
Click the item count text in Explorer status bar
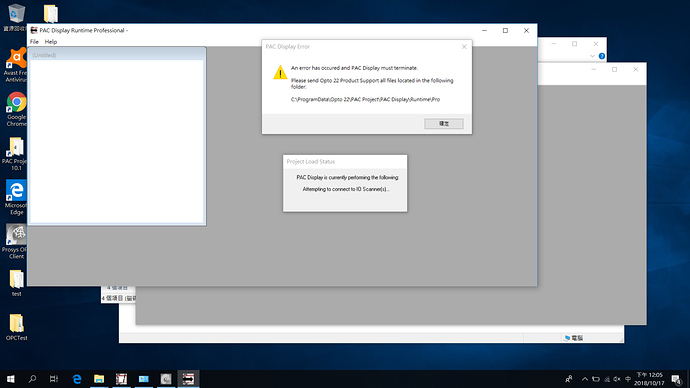pos(118,298)
